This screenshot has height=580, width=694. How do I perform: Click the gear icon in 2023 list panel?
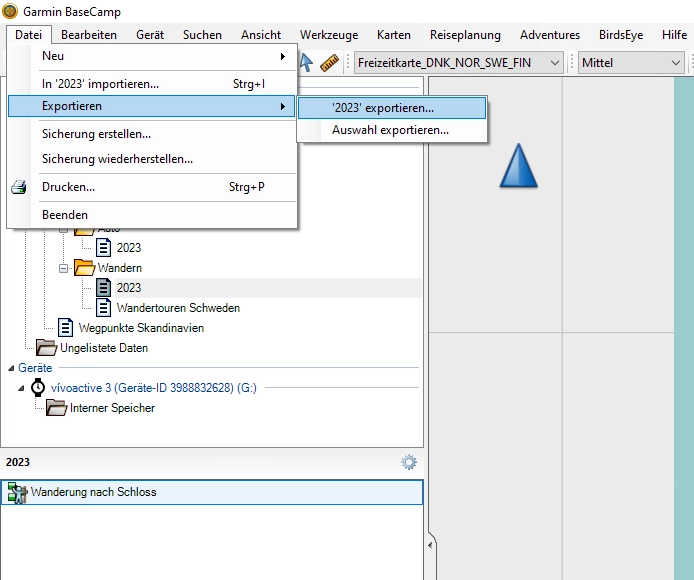[409, 462]
